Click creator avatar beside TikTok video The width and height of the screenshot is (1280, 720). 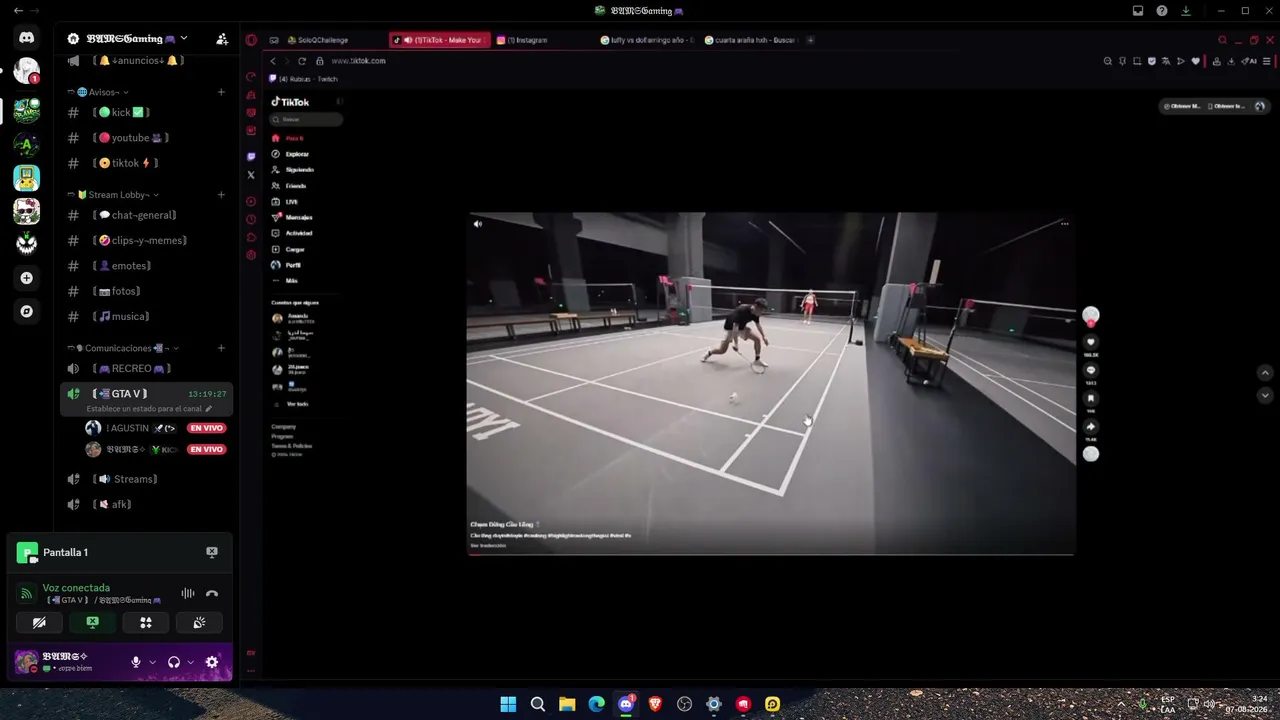(1091, 315)
